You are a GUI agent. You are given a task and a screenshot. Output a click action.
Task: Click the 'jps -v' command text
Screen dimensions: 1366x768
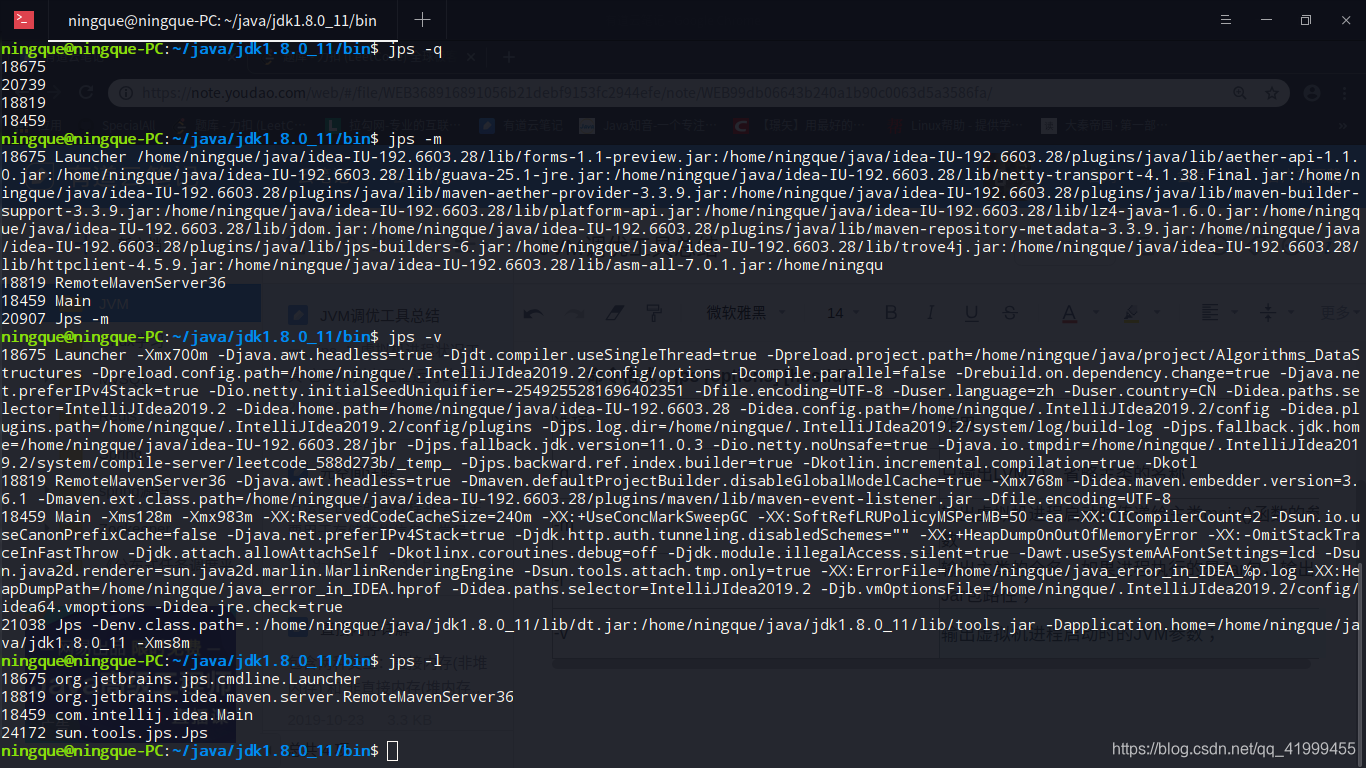[x=415, y=337]
